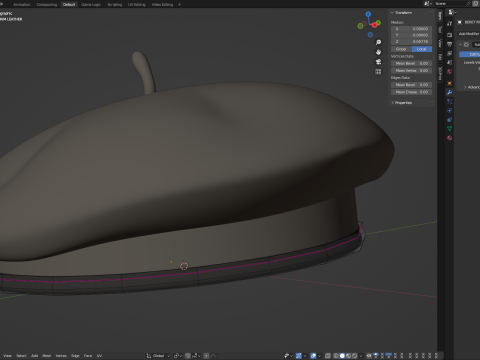The height and width of the screenshot is (360, 480).
Task: Add a new workspace with plus button
Action: pyautogui.click(x=179, y=5)
